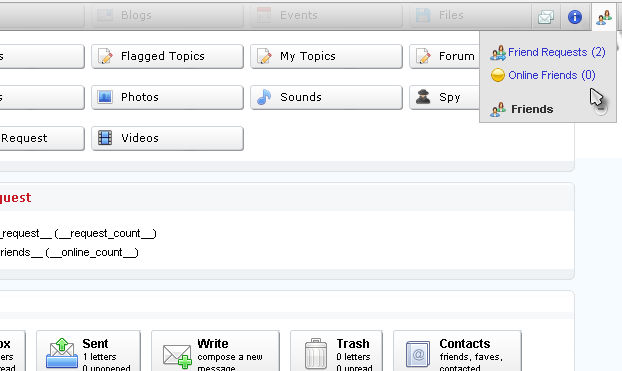Open the Photos button

[167, 97]
